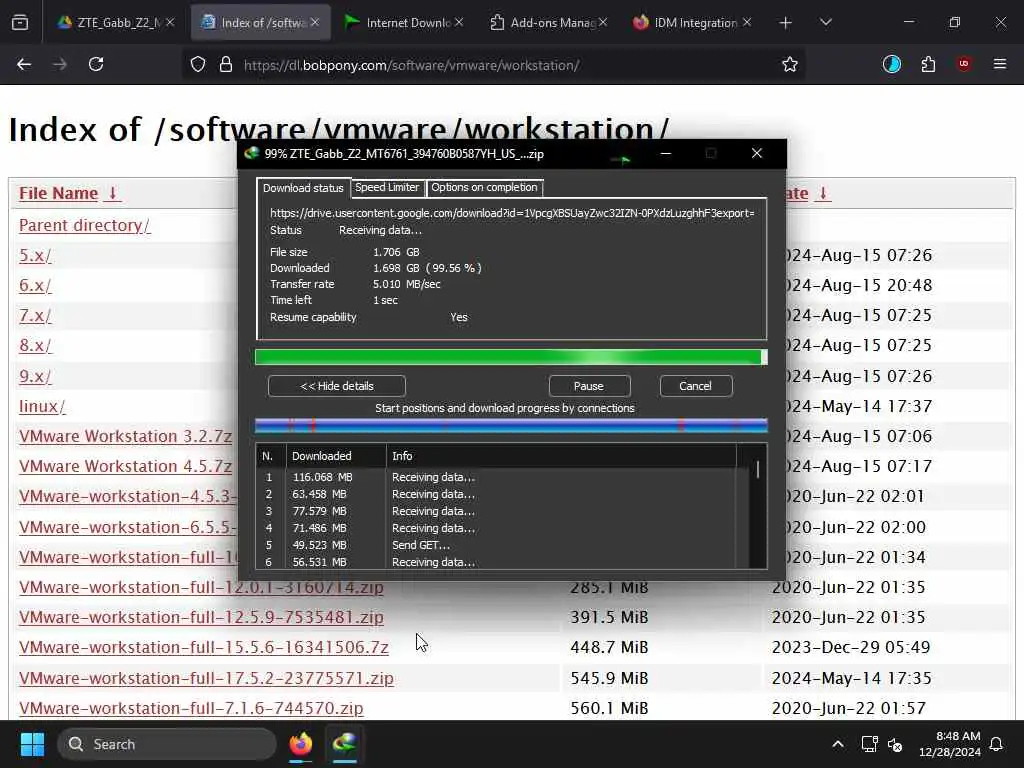The height and width of the screenshot is (768, 1024).
Task: Open the network status tray icon
Action: (x=869, y=744)
